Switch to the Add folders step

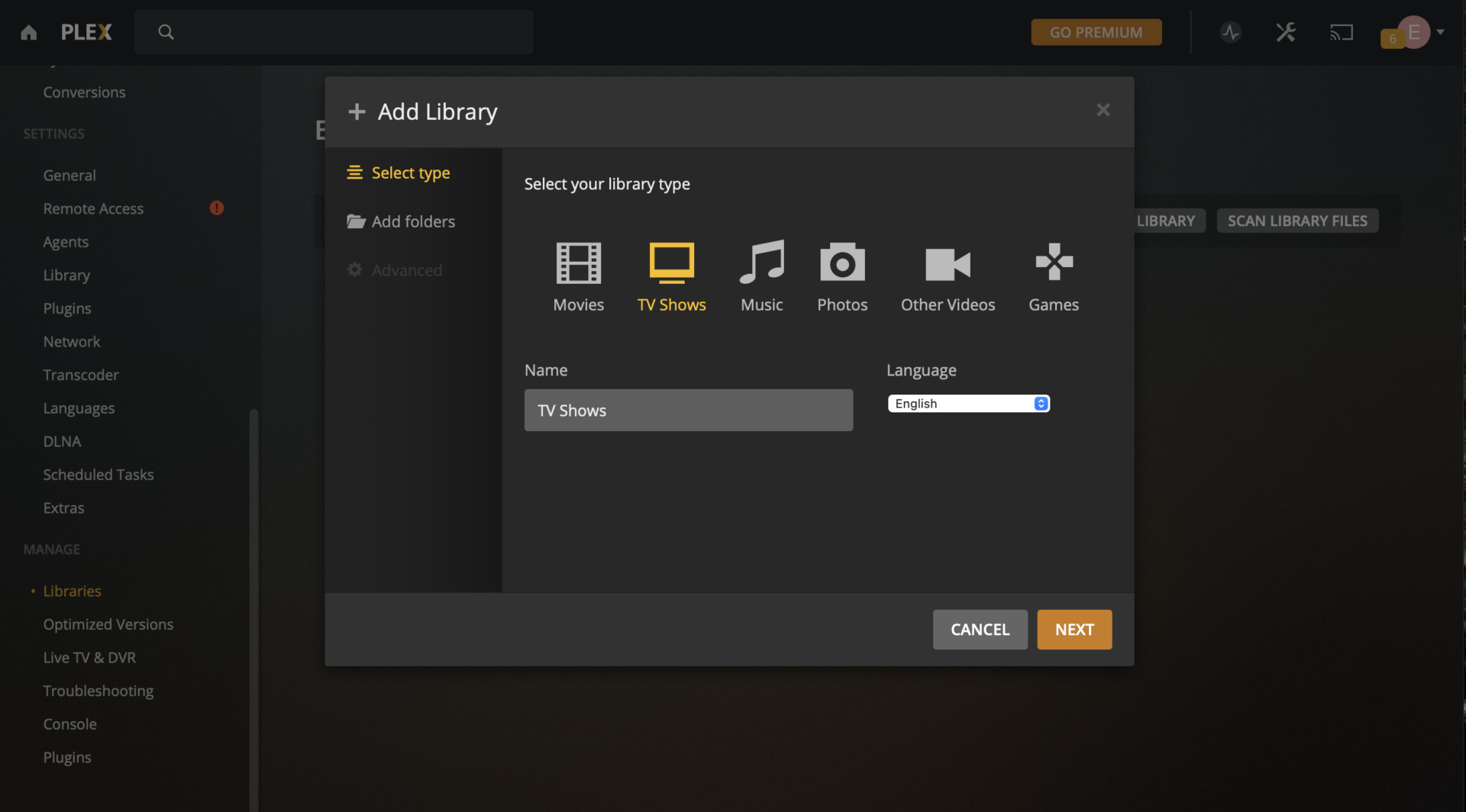(x=412, y=221)
